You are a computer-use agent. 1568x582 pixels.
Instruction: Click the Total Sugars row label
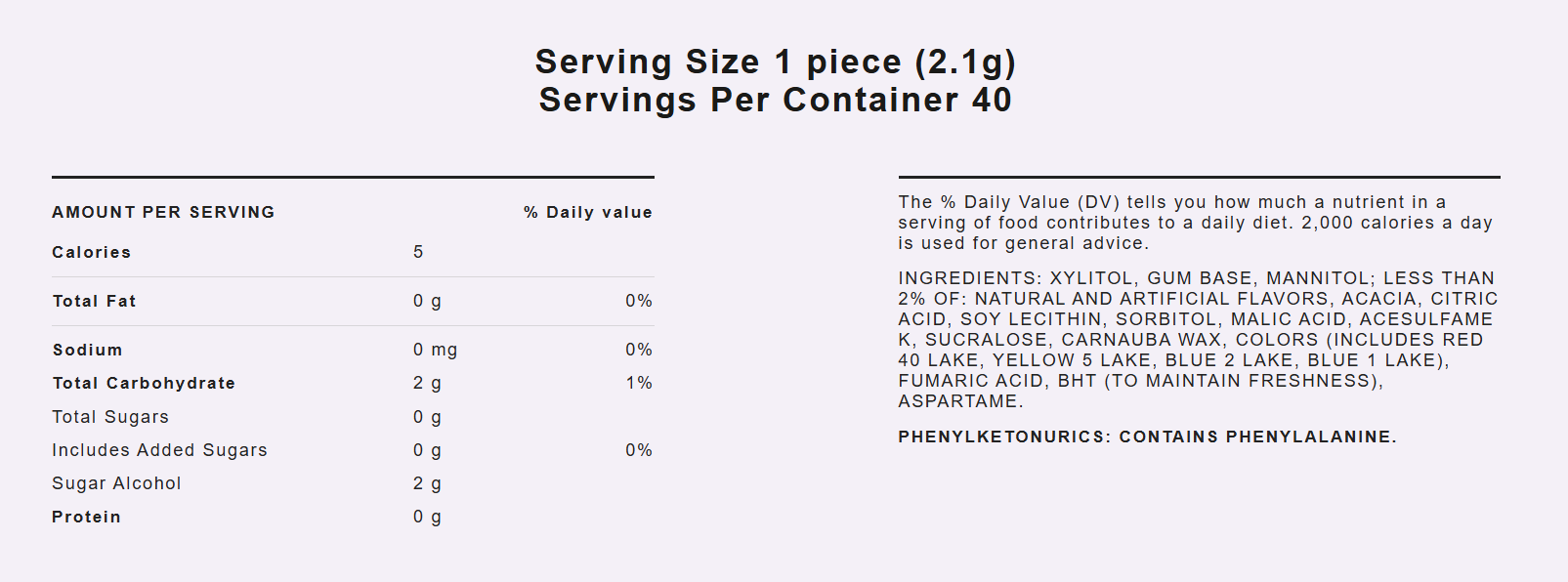(x=110, y=418)
